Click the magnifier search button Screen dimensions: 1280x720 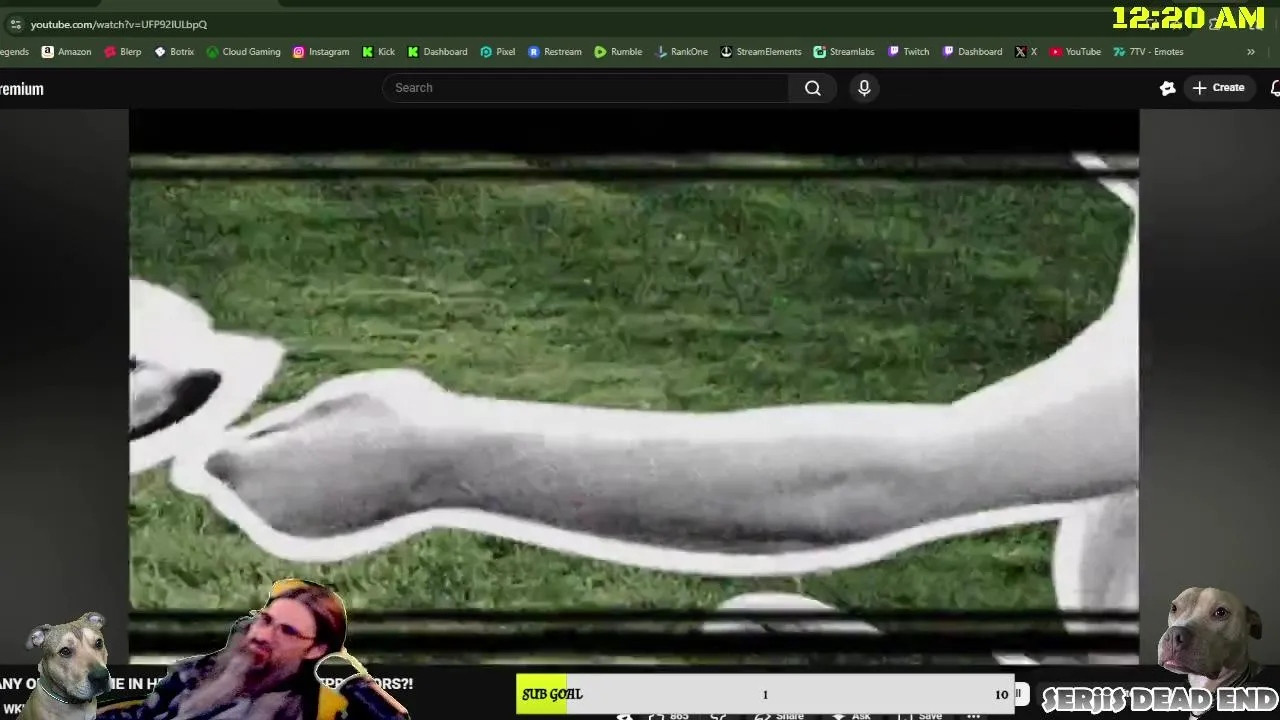coord(813,88)
